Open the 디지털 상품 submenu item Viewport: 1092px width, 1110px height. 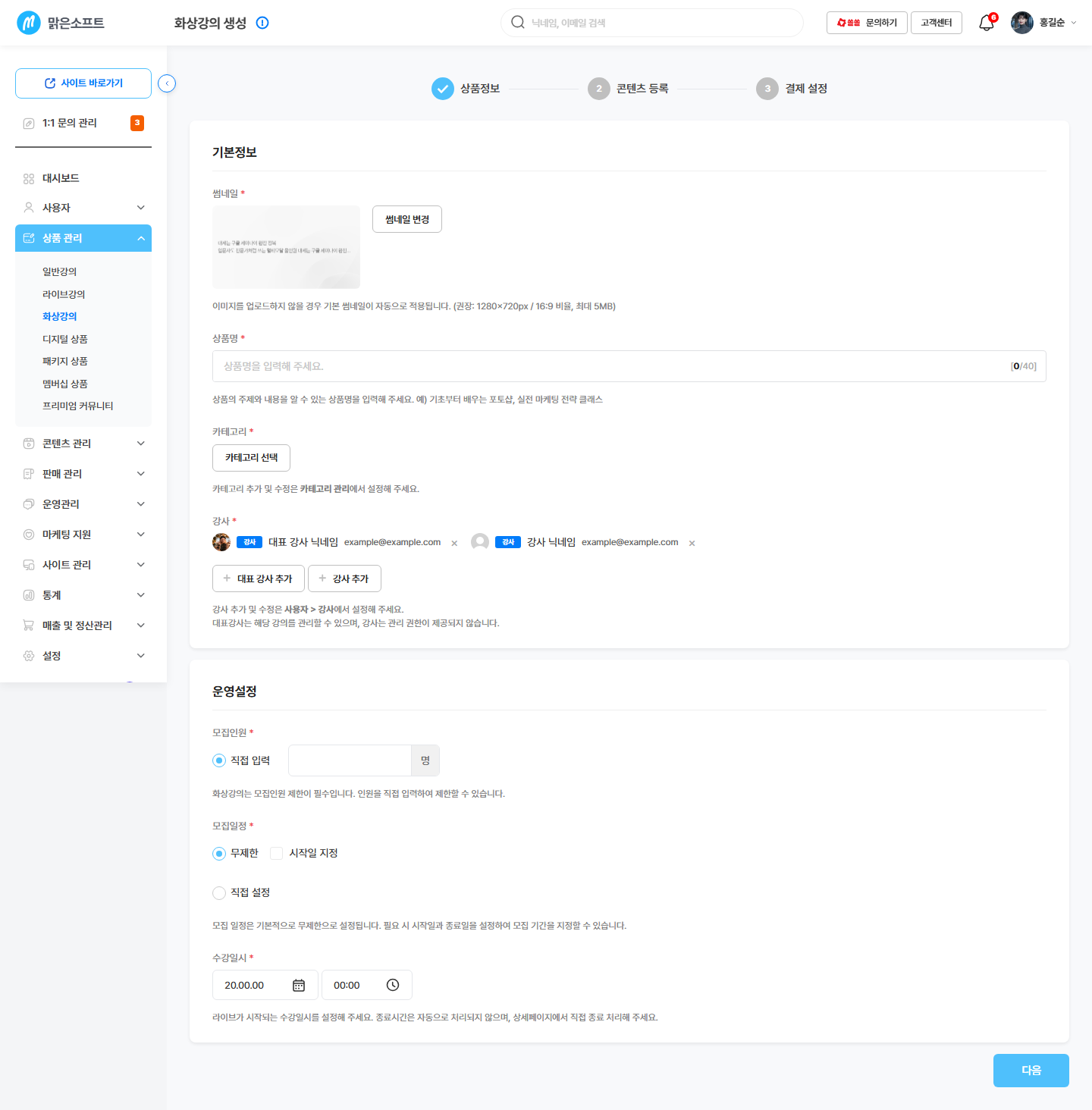tap(65, 339)
